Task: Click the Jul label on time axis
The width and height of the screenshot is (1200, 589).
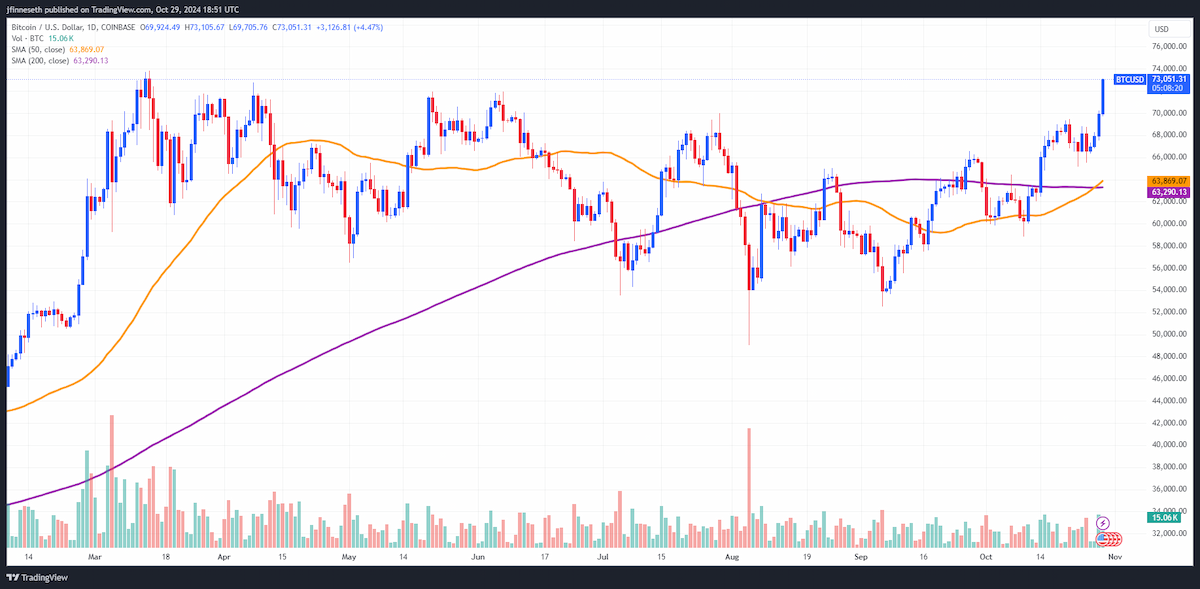Action: [x=602, y=555]
